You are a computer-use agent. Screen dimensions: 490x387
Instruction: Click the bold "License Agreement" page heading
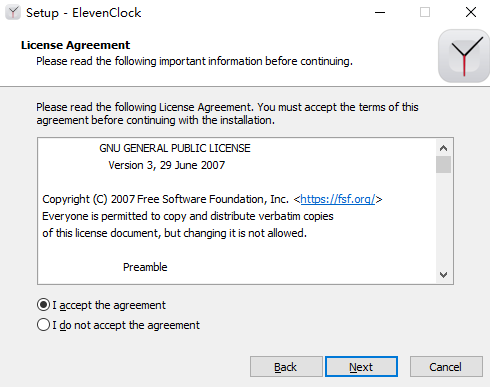(x=75, y=45)
